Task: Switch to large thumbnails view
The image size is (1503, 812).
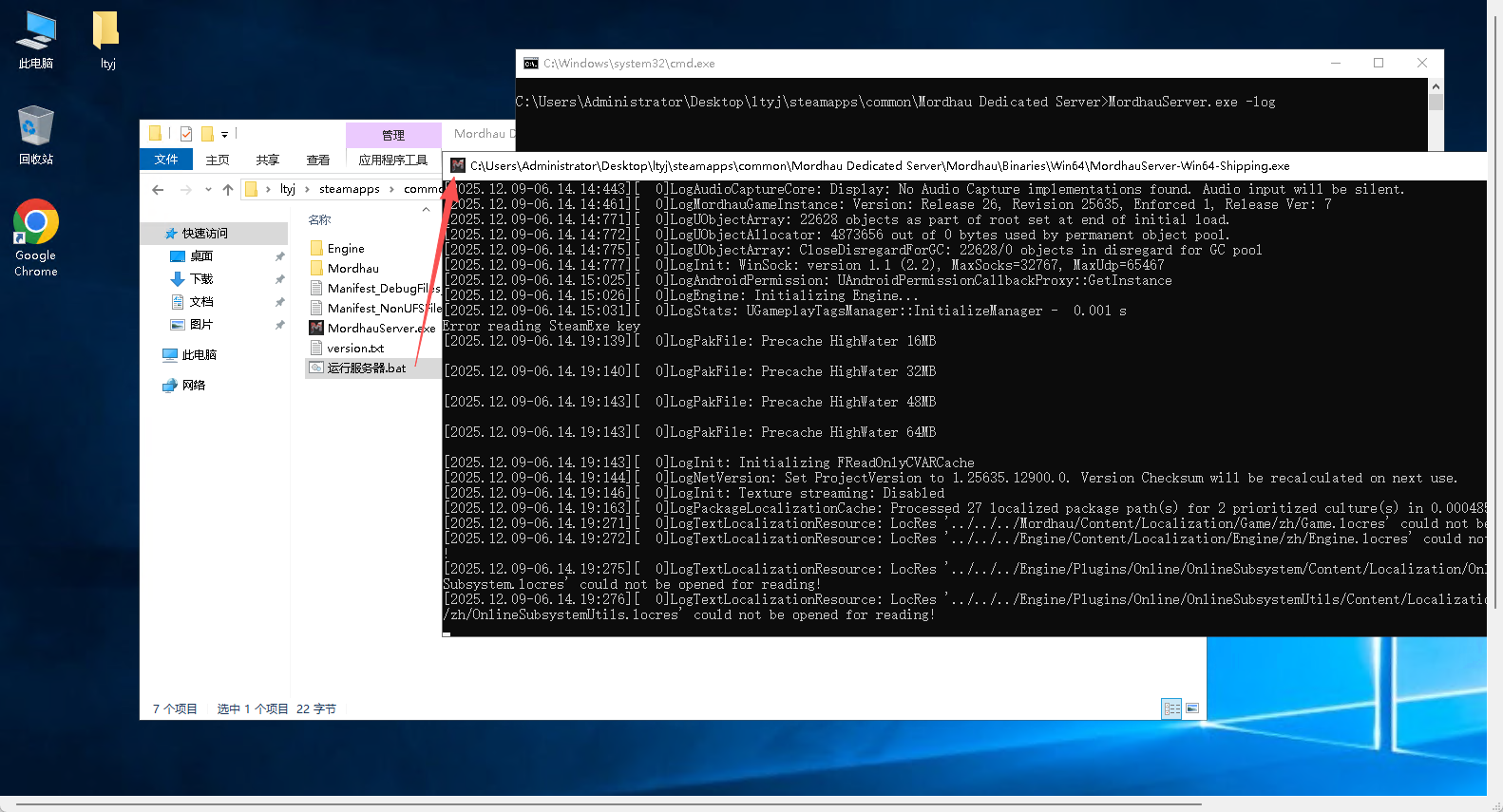Action: click(x=1192, y=708)
